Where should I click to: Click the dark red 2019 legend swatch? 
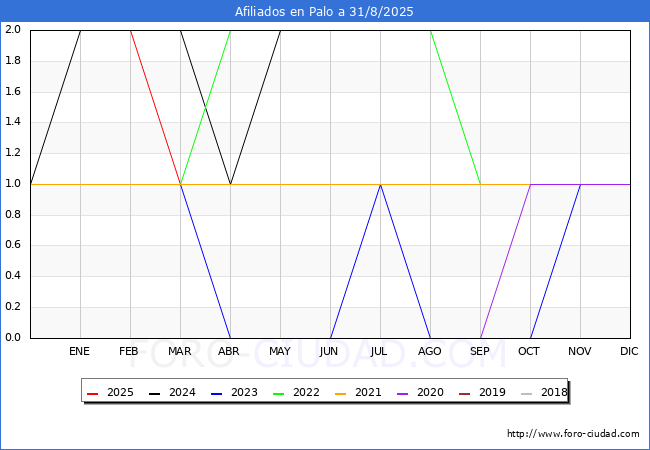click(x=464, y=393)
